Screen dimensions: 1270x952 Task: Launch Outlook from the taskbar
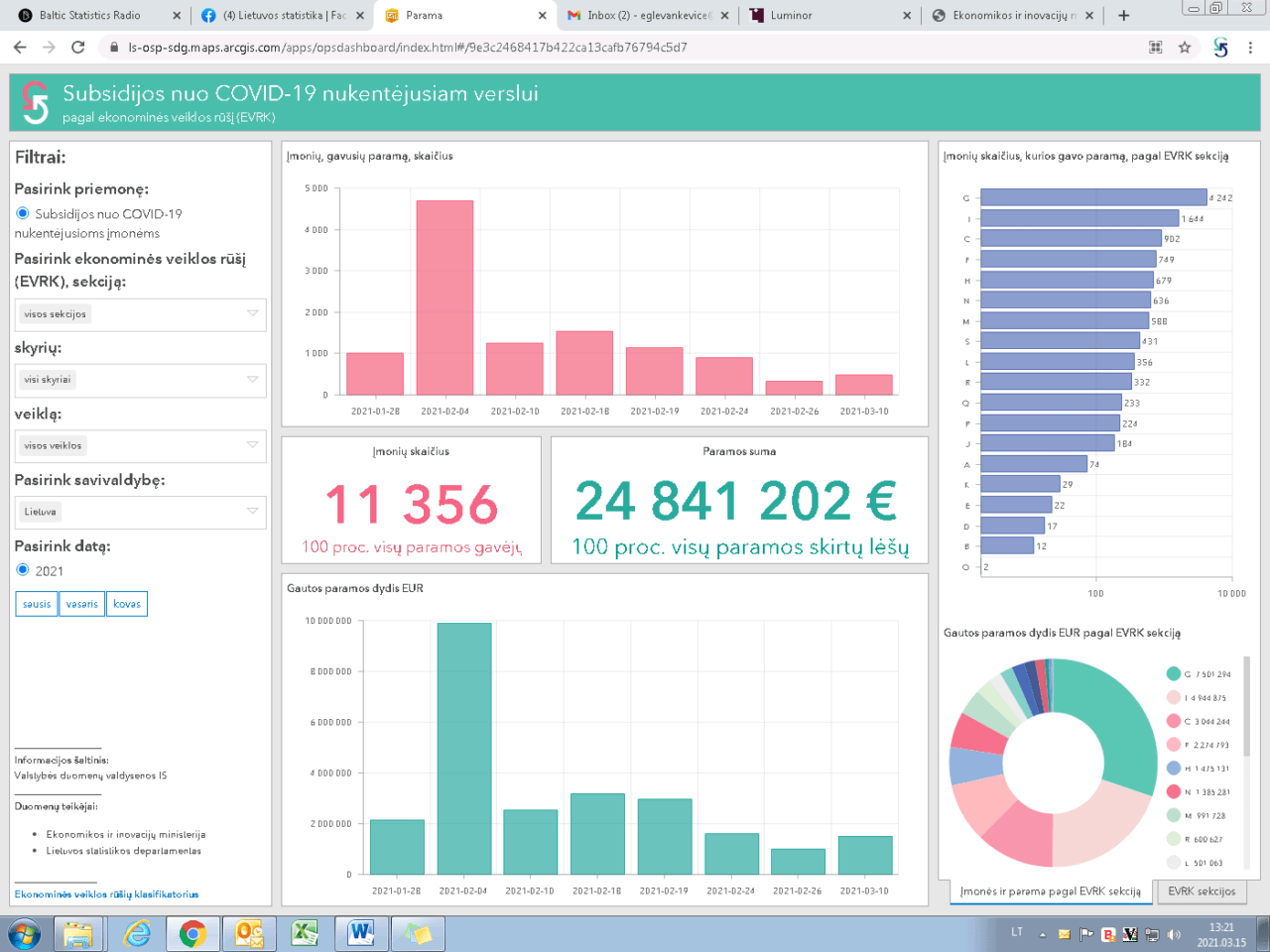tap(248, 933)
